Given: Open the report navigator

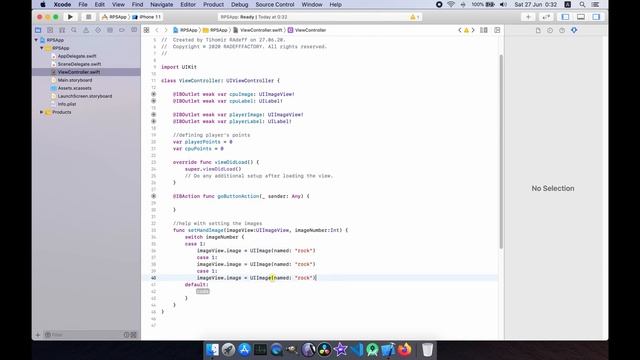Looking at the screenshot, I should point(134,30).
